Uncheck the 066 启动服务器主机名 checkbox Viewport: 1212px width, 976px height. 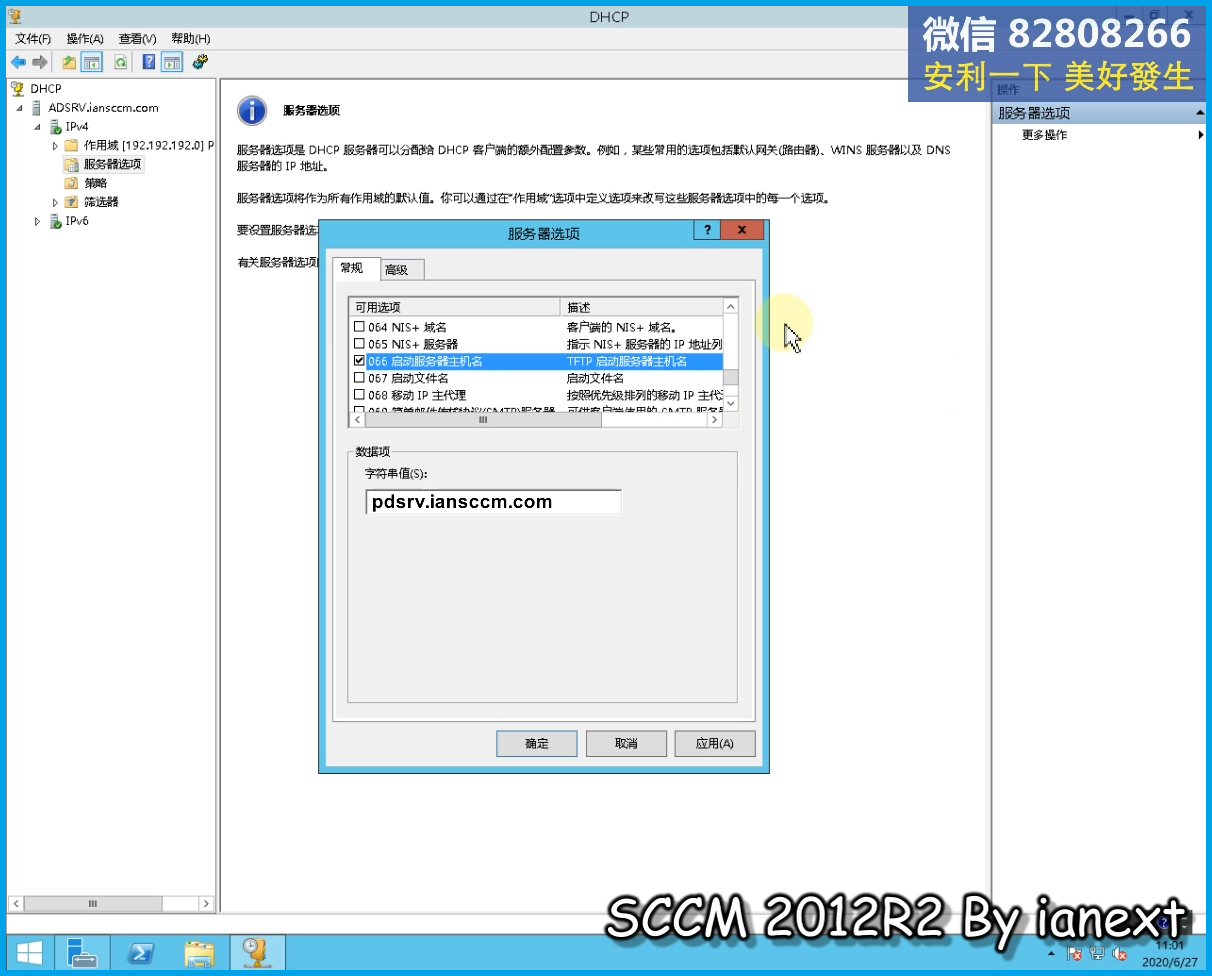click(x=360, y=361)
